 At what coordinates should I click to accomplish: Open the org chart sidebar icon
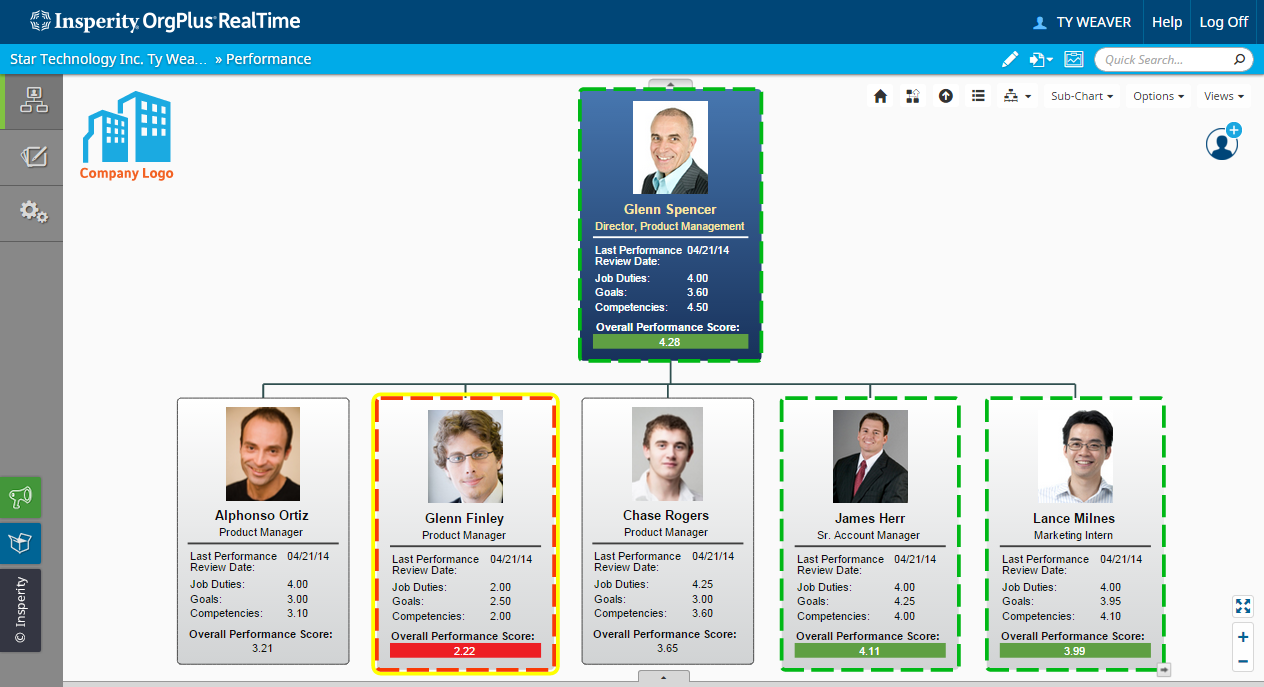click(33, 100)
